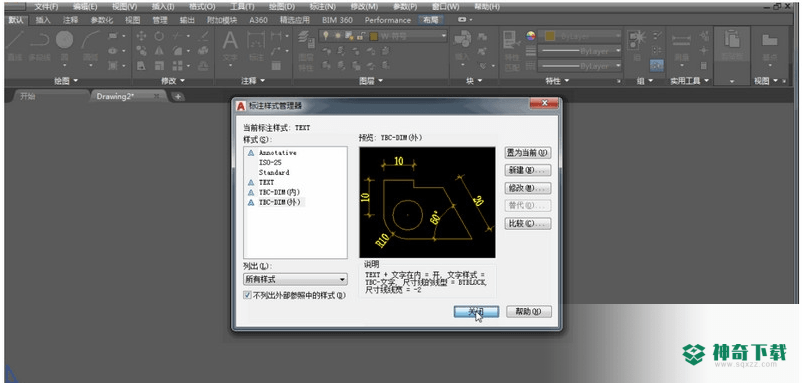Click the Set Current button
The width and height of the screenshot is (802, 383).
pos(528,153)
